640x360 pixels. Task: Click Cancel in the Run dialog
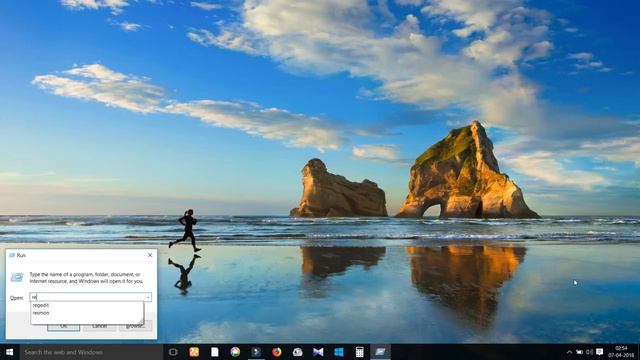99,326
